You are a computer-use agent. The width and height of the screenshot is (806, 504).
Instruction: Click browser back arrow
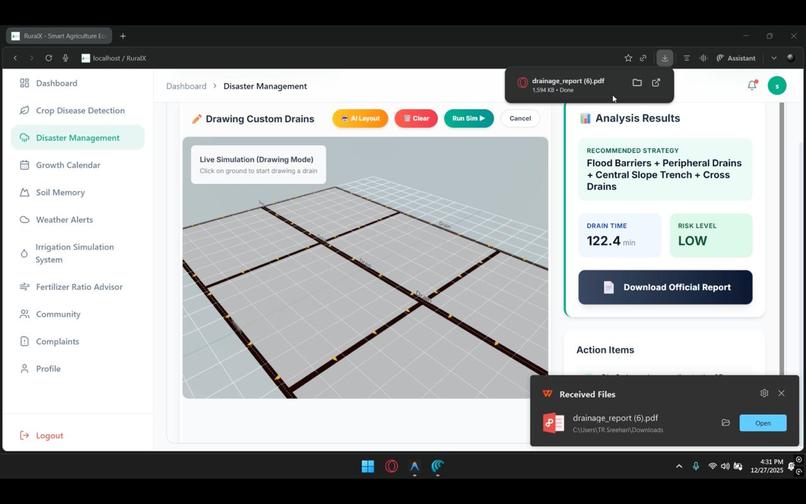click(x=15, y=58)
